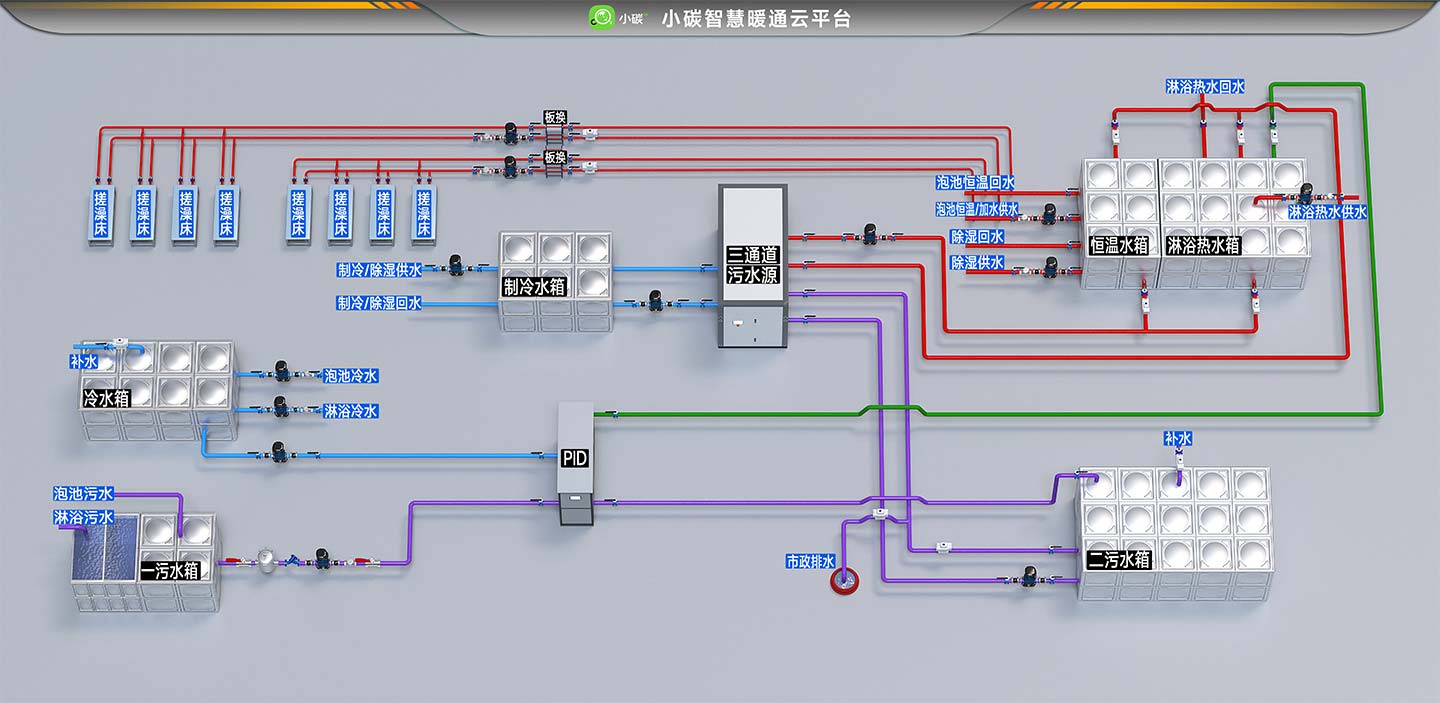This screenshot has height=703, width=1440.
Task: Open the 制冷水箱 tank label
Action: click(x=534, y=287)
